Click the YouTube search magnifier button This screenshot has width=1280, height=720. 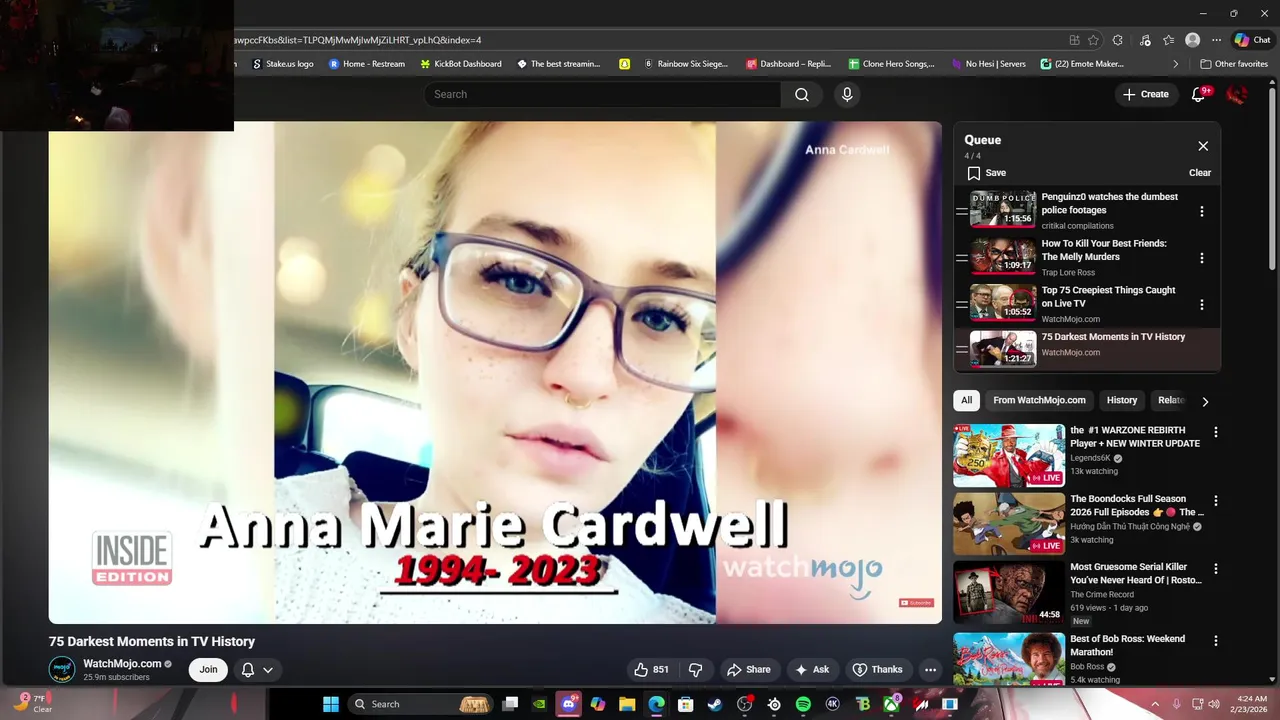[802, 94]
